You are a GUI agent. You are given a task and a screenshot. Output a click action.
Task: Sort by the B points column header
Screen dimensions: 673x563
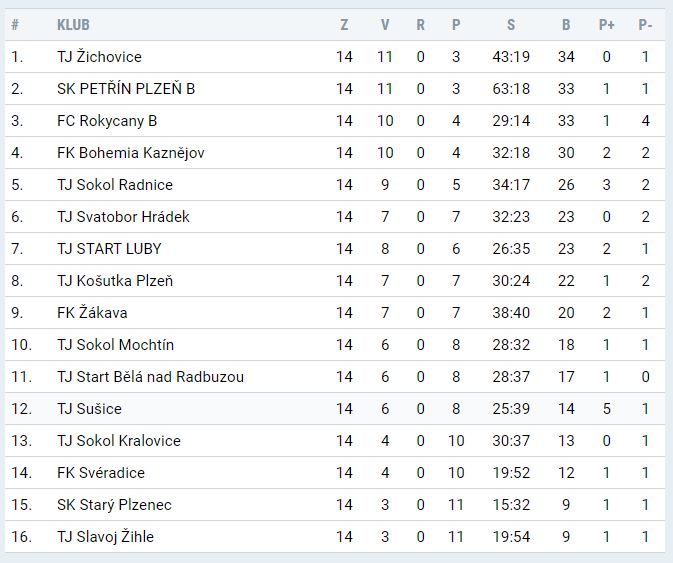point(566,25)
